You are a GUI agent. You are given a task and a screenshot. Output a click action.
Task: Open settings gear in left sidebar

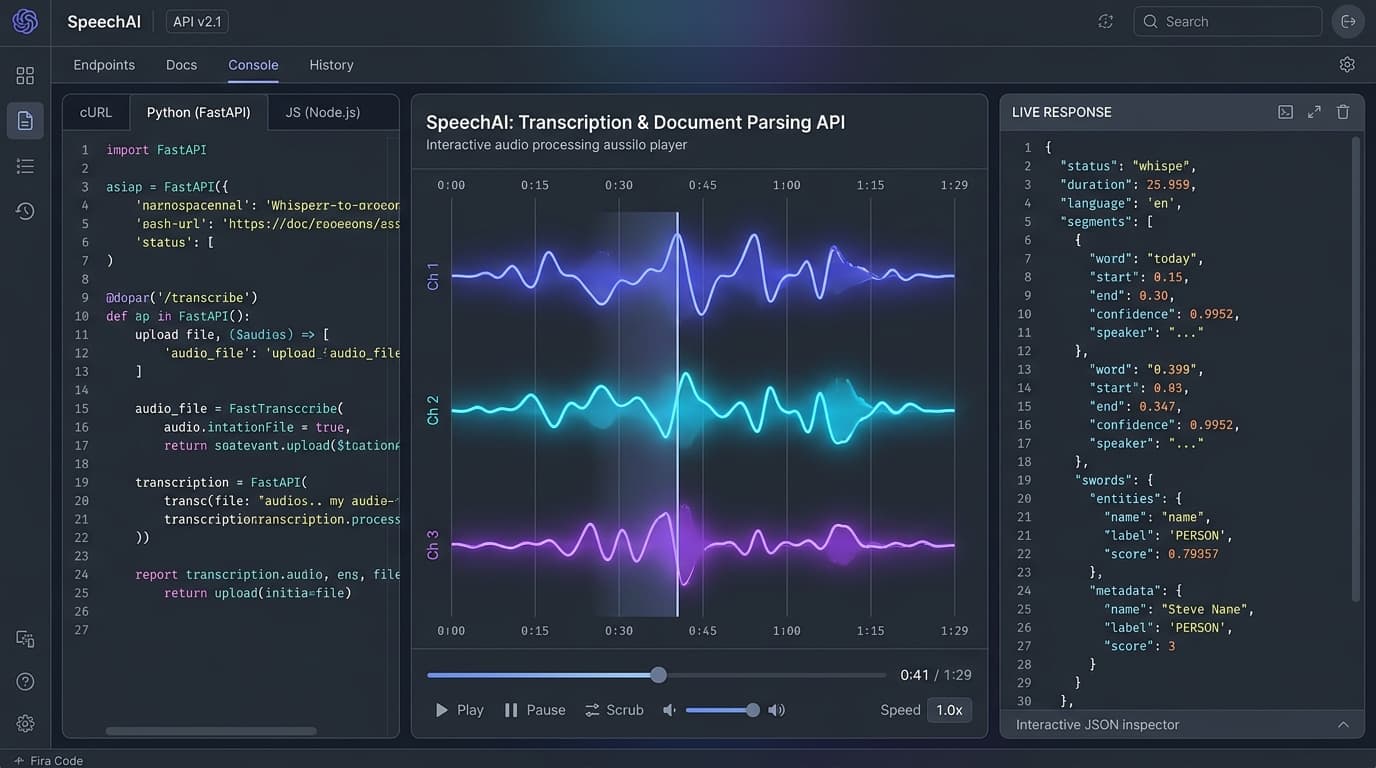tap(25, 723)
